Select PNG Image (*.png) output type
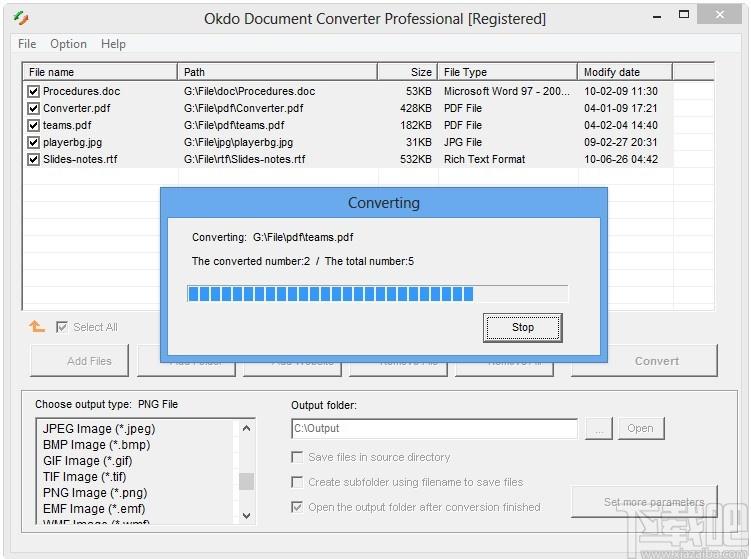Screen dimensions: 751x559 [95, 492]
